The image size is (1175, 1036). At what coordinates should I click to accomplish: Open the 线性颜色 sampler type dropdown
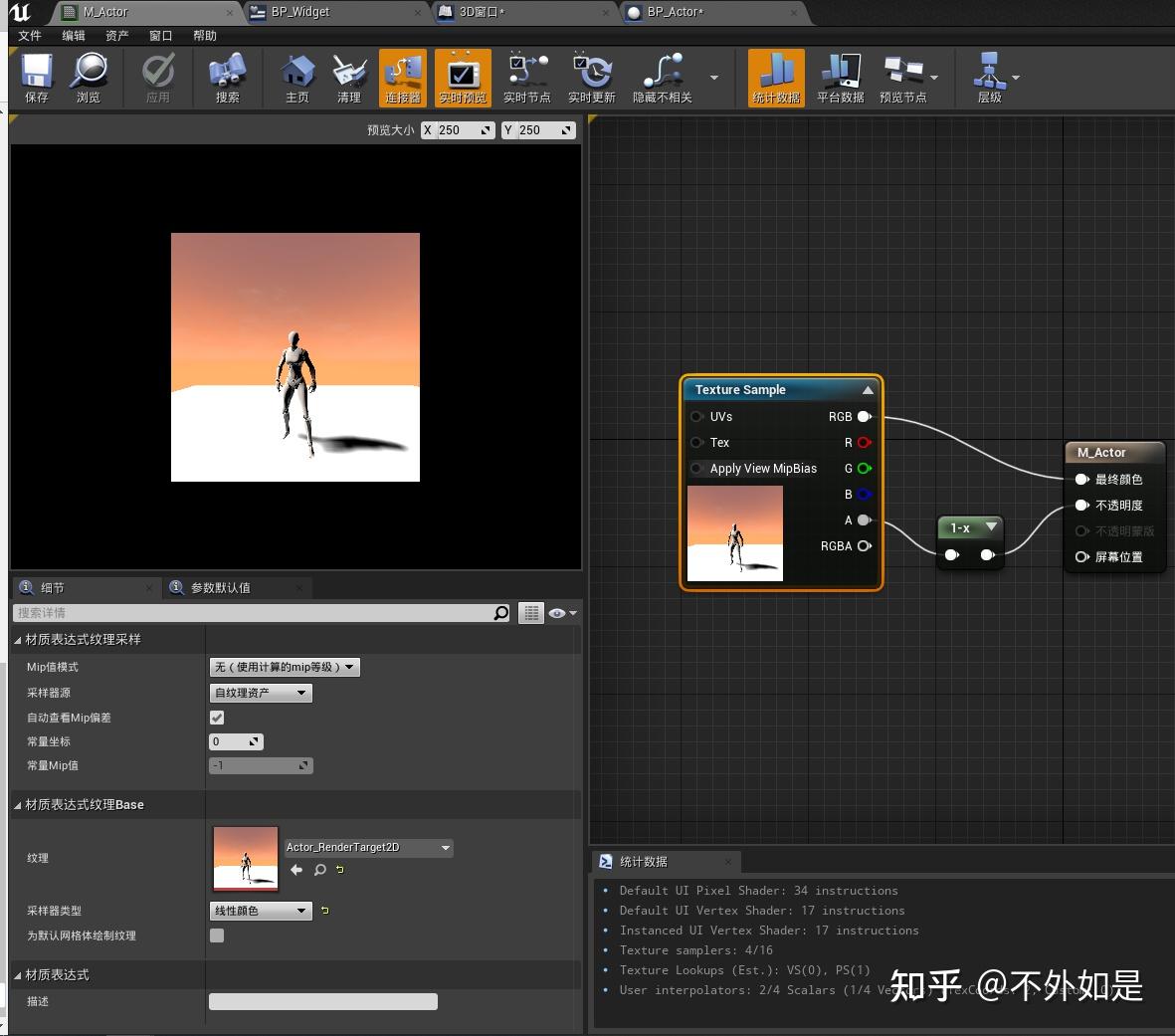click(260, 911)
